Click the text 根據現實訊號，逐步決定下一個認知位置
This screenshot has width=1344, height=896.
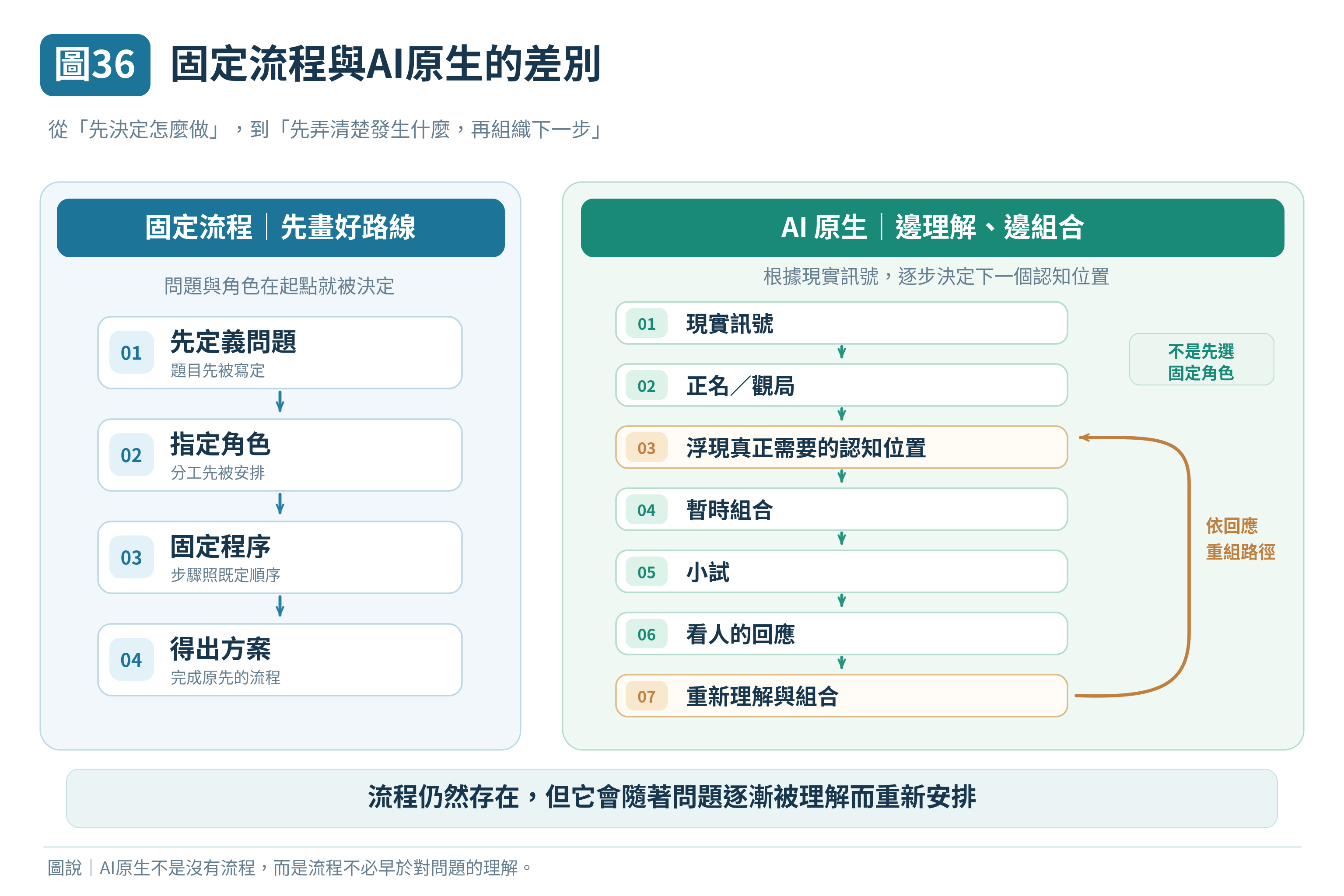tap(936, 276)
